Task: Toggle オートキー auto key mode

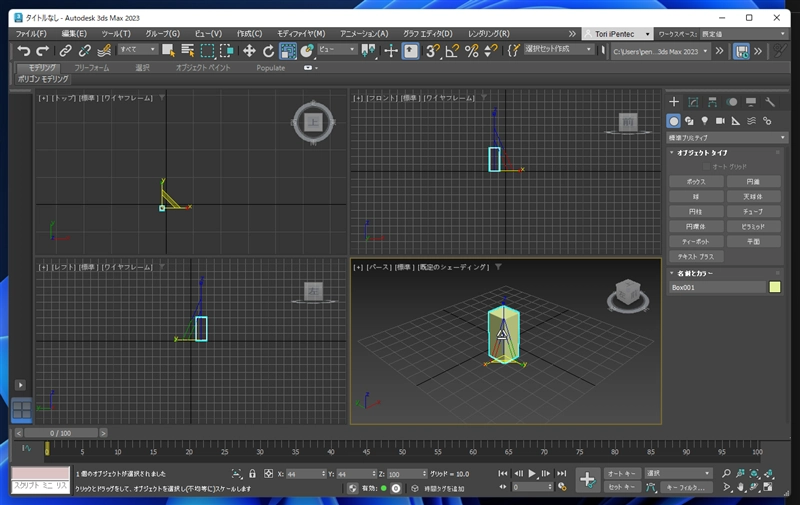Action: [621, 473]
